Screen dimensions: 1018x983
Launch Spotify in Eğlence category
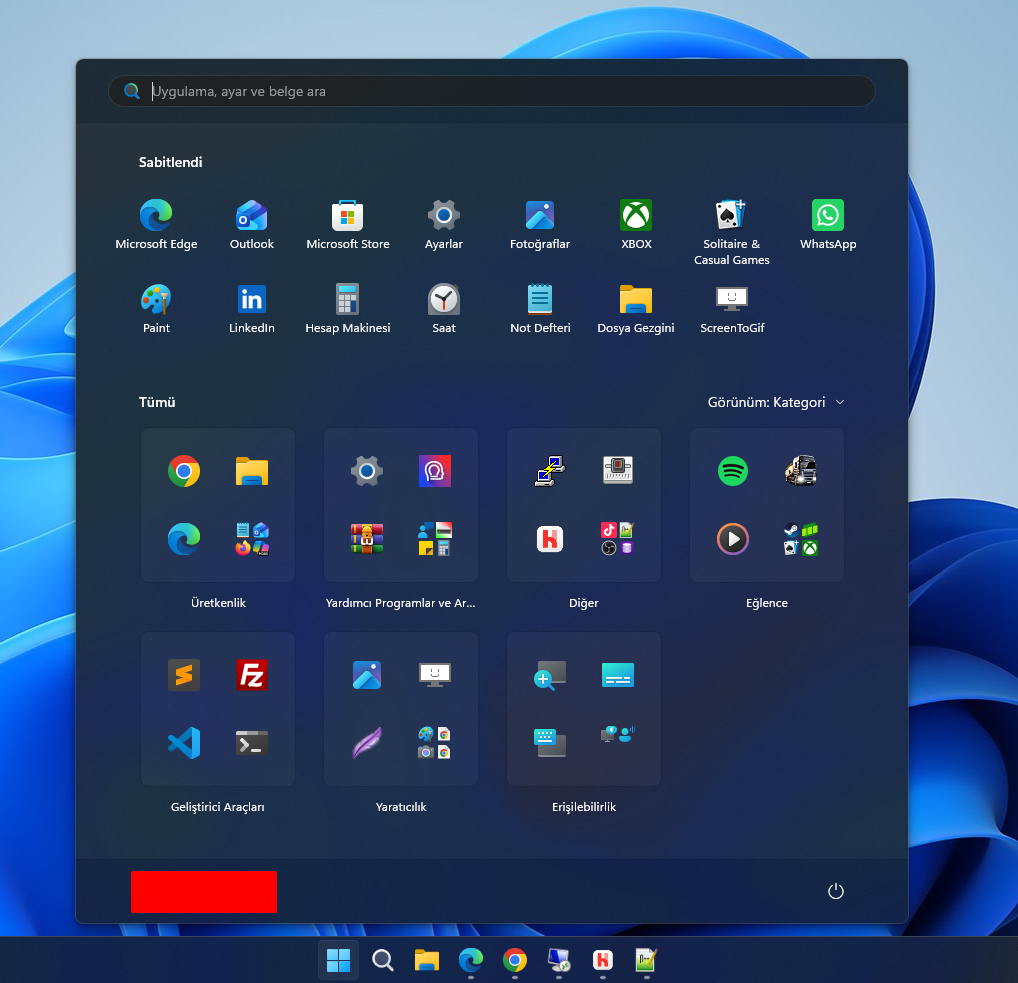733,471
